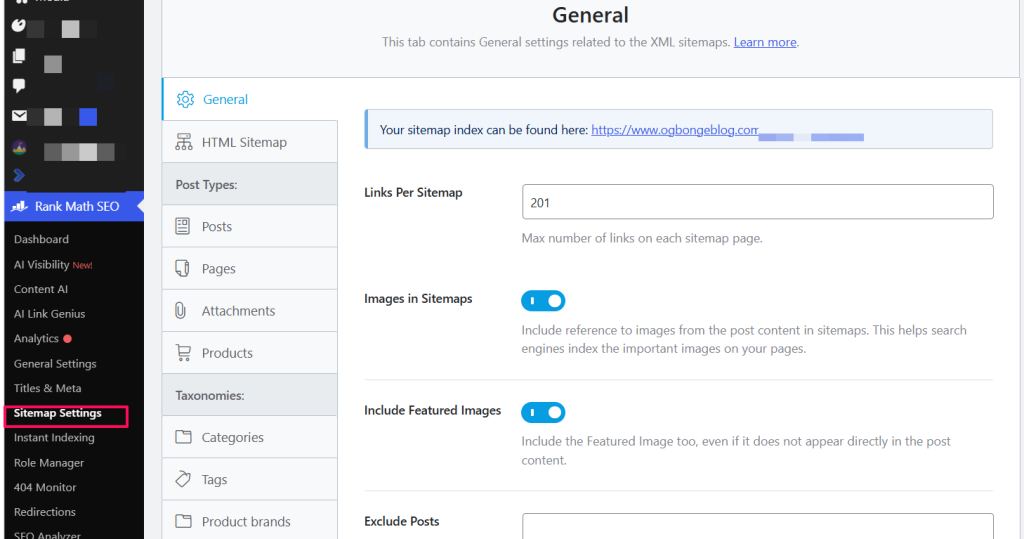Click the Rank Math SEO logo icon
The image size is (1024, 539).
point(20,206)
